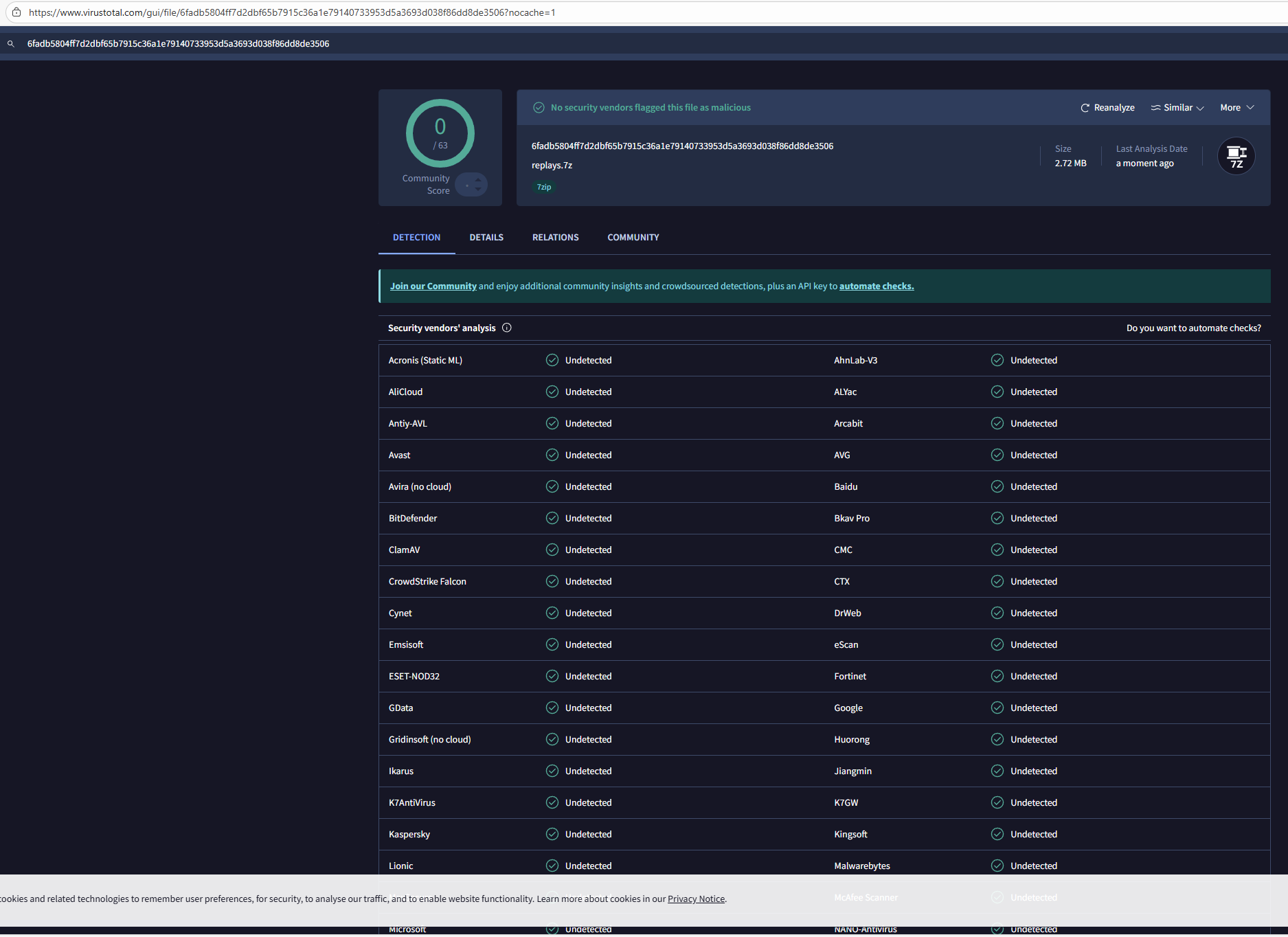Click the Huorong vendor name
Viewport: 1288px width, 937px height.
pos(852,740)
